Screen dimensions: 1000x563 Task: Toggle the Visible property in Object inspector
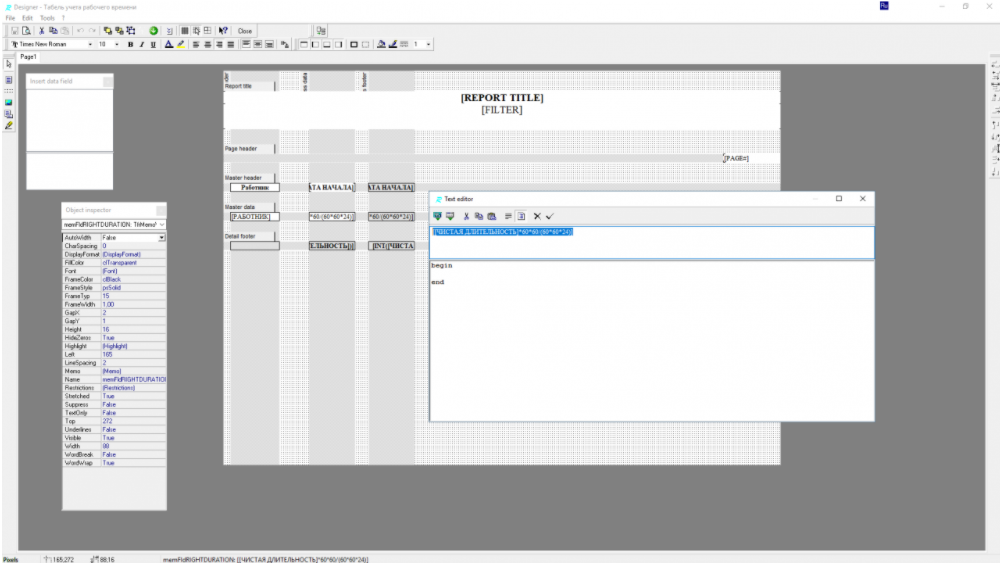pyautogui.click(x=133, y=438)
